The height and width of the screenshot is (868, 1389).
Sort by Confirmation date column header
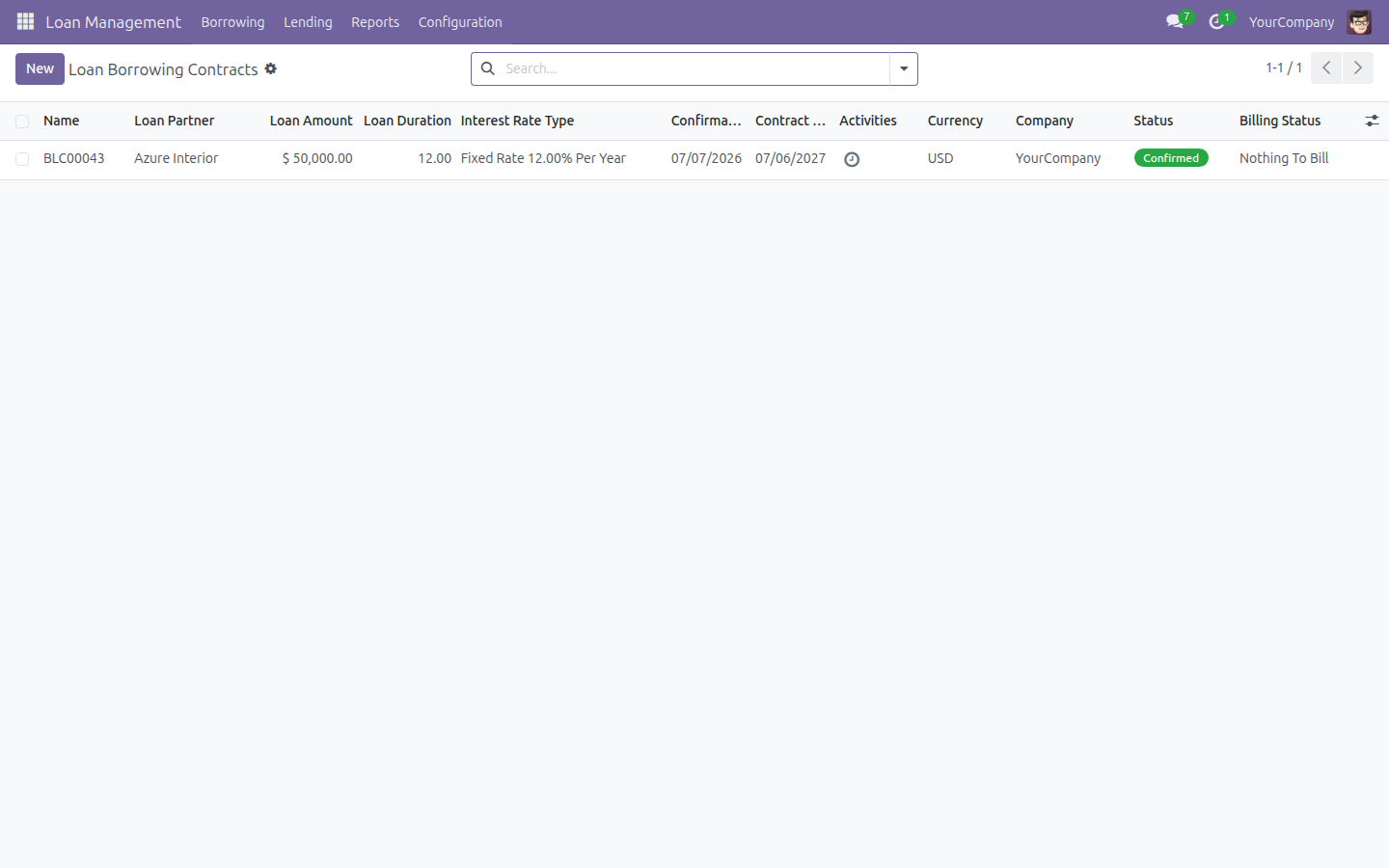(x=706, y=121)
